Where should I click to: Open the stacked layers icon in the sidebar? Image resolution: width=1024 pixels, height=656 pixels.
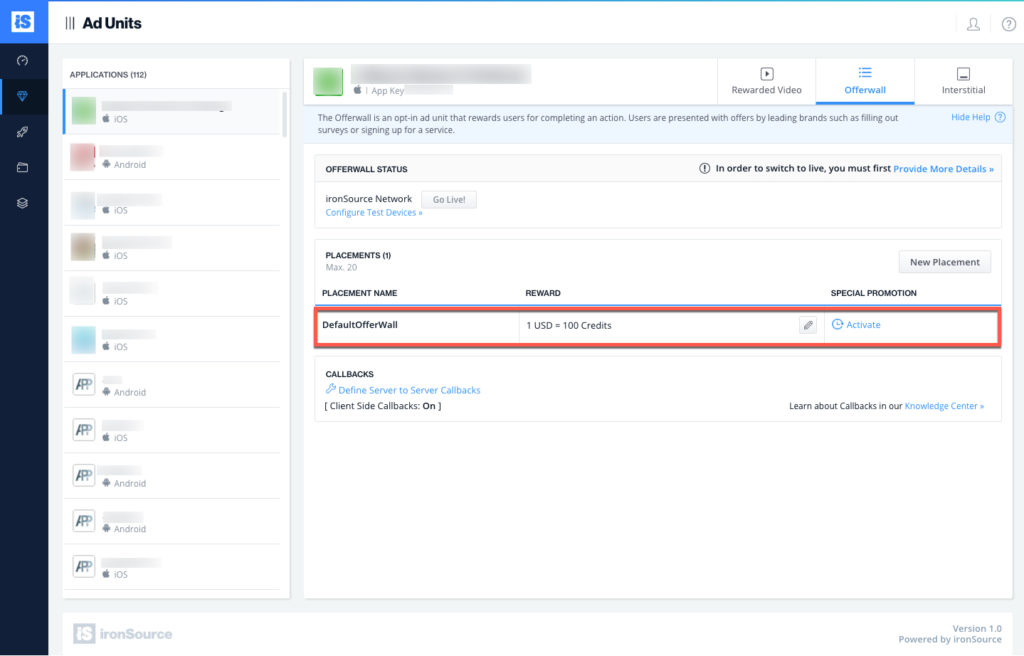[23, 203]
